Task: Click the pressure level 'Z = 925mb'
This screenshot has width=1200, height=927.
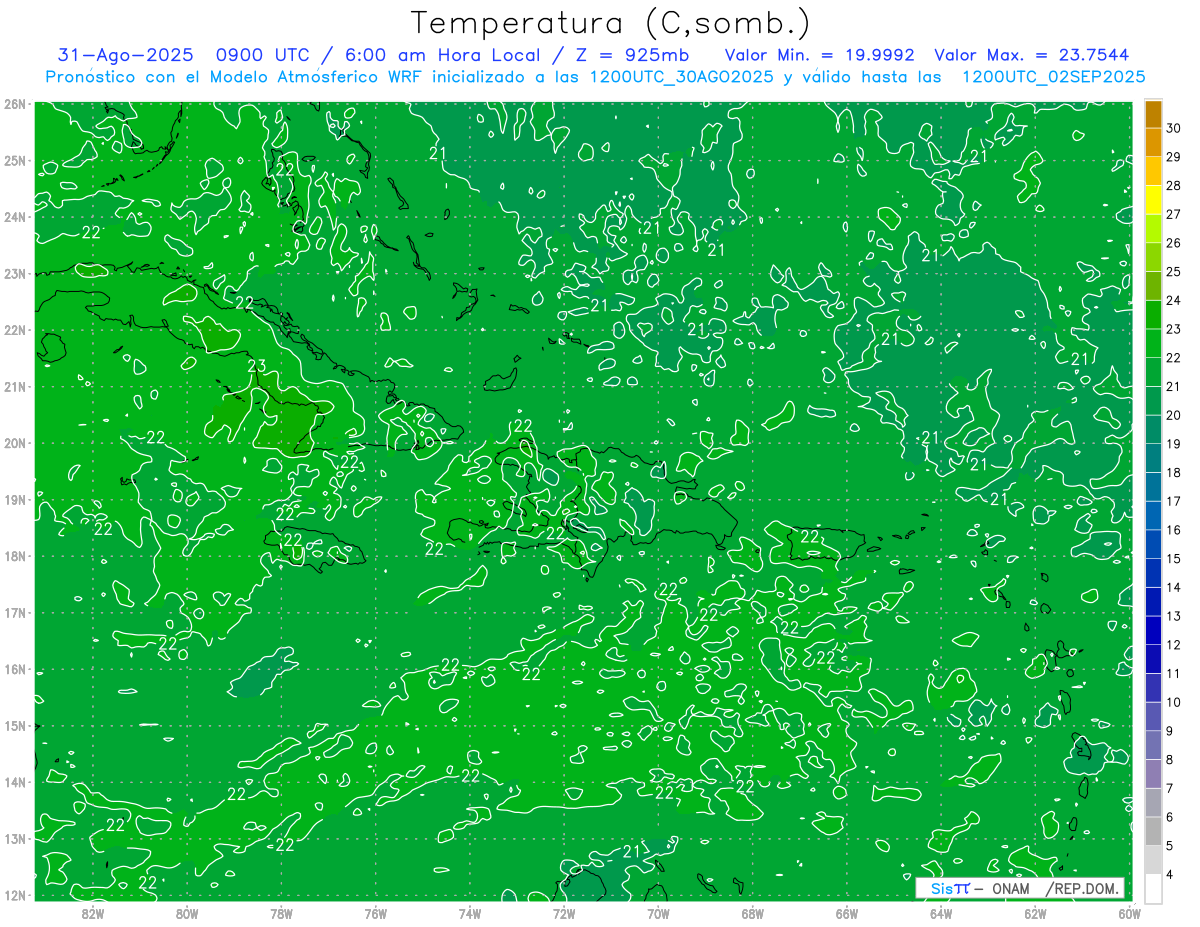Action: [628, 55]
